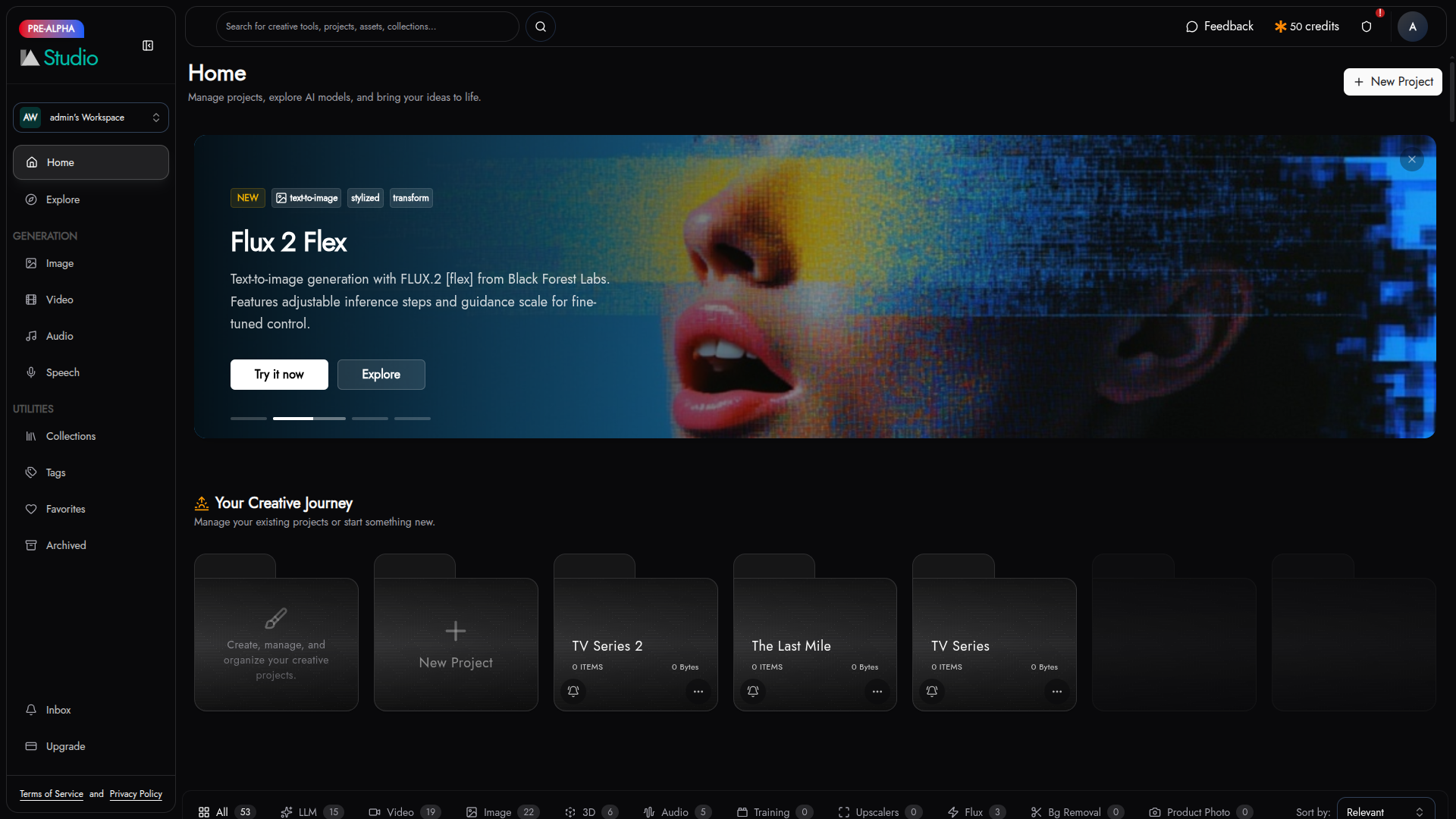The width and height of the screenshot is (1456, 819).
Task: Open user avatar A menu
Action: pyautogui.click(x=1412, y=27)
